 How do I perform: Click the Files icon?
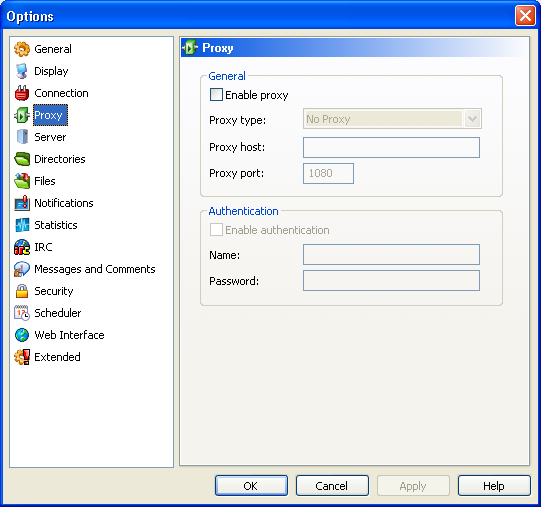tap(22, 181)
